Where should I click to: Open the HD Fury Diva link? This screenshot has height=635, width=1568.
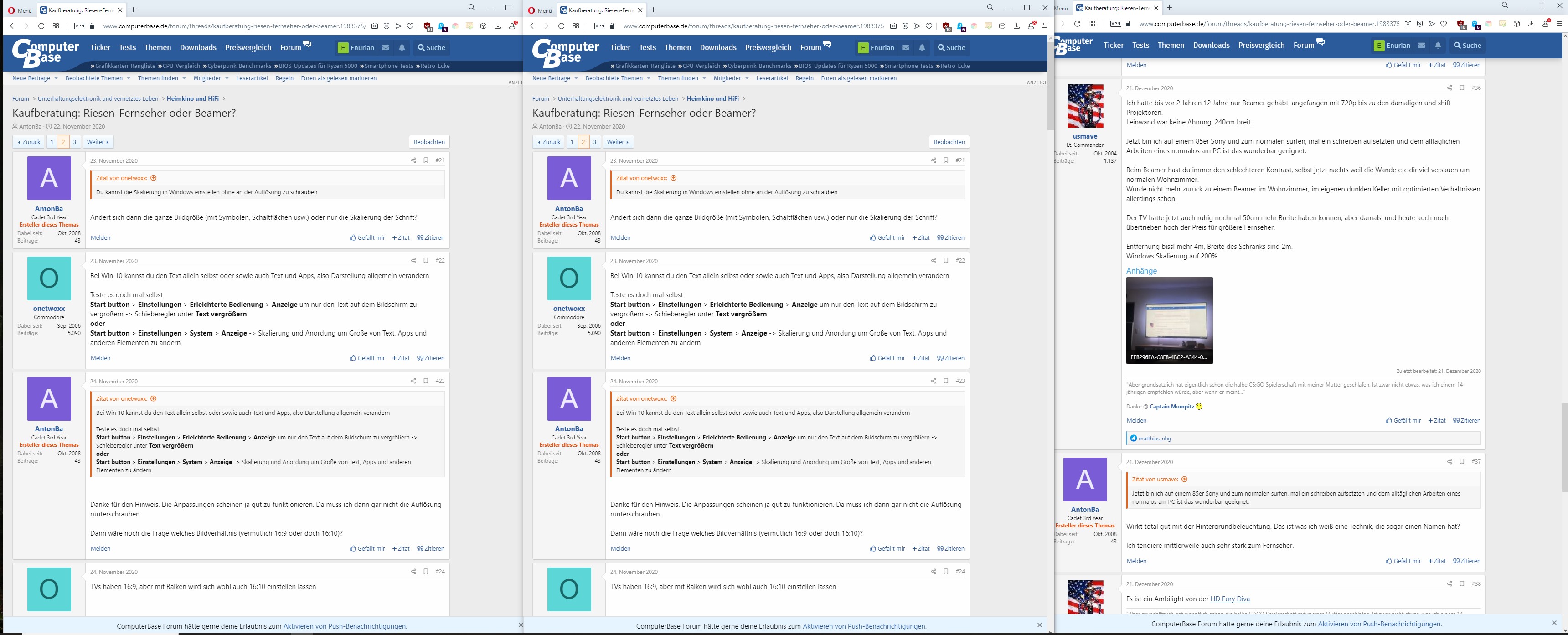coord(1230,599)
